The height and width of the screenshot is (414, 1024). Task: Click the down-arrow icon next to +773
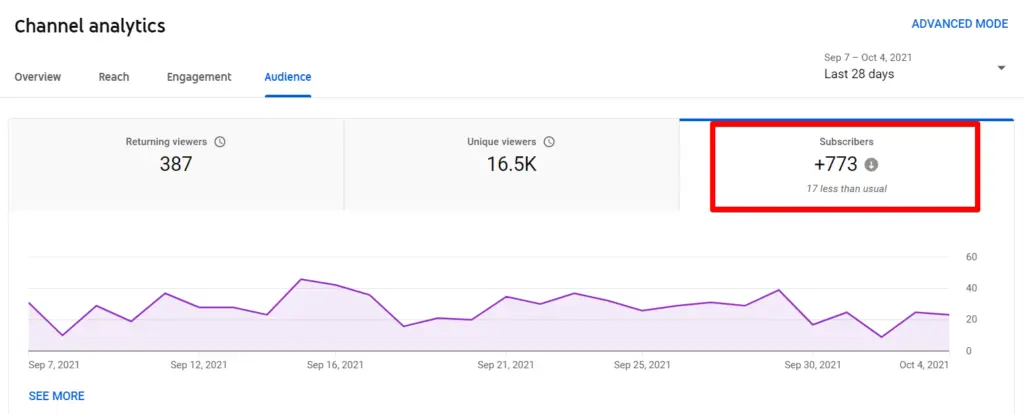(x=871, y=165)
